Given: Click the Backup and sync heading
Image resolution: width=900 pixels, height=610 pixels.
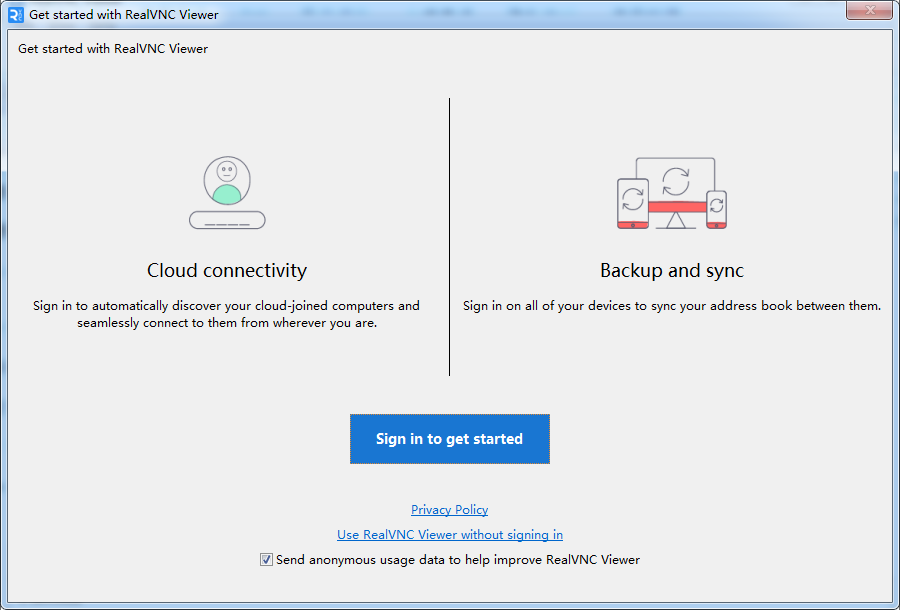Looking at the screenshot, I should [x=672, y=270].
